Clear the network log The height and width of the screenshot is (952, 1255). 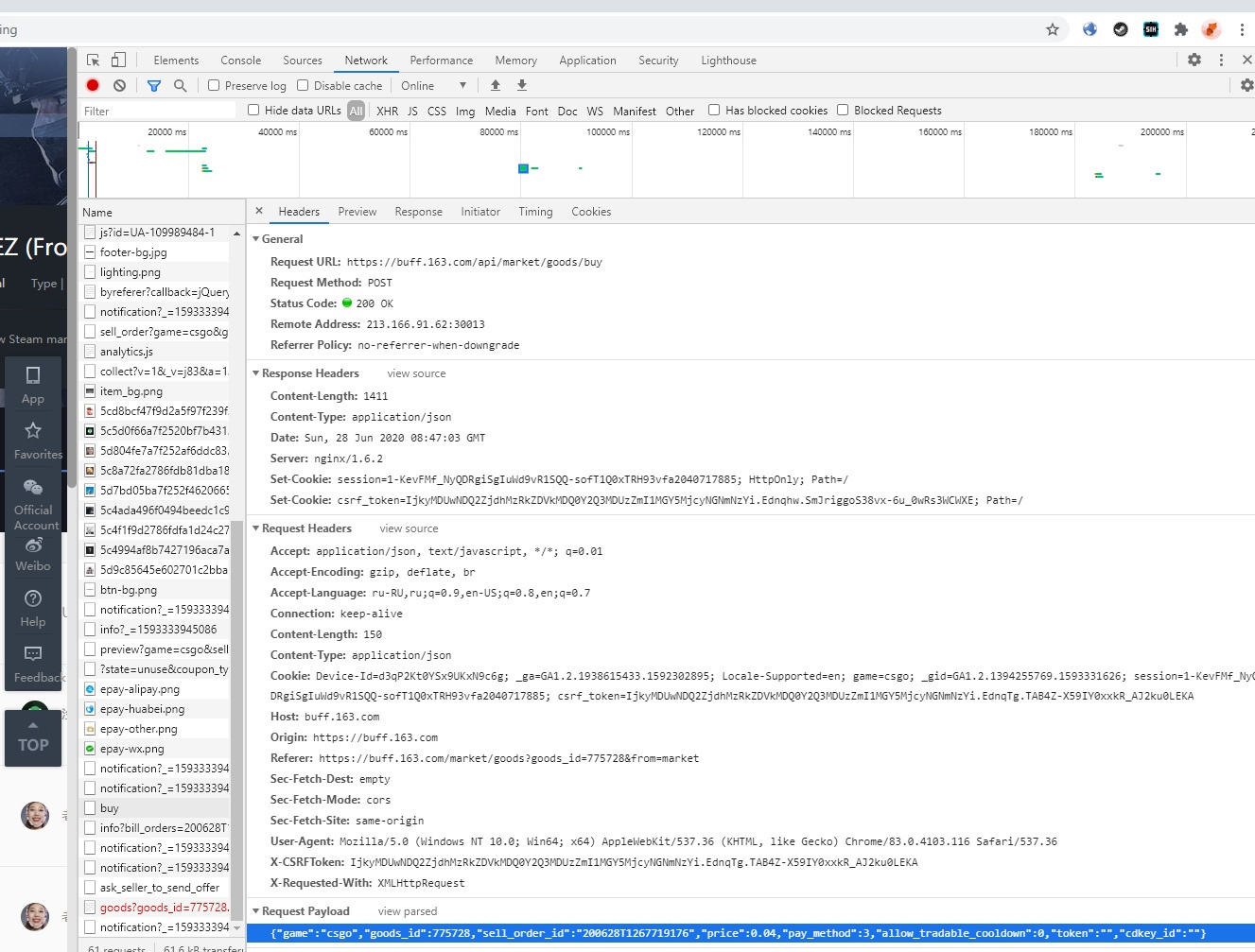click(x=119, y=85)
